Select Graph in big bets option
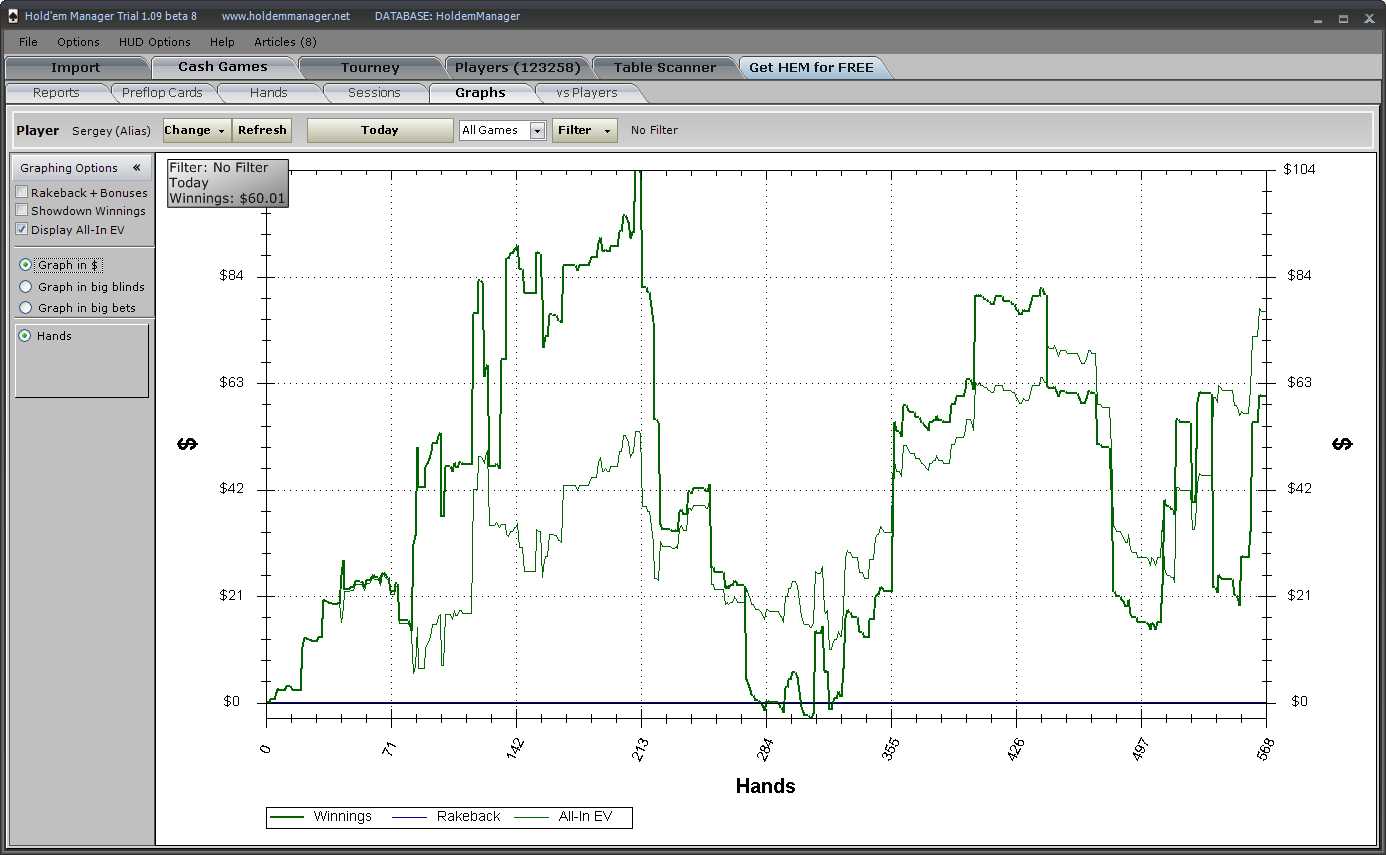This screenshot has width=1386, height=855. (26, 308)
